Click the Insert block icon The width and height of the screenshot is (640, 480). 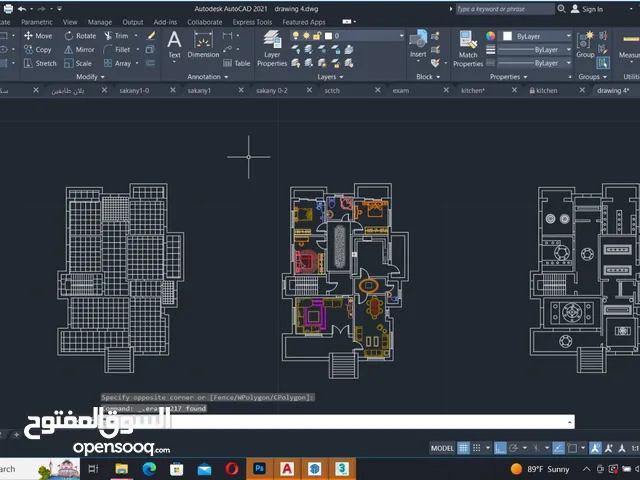tap(418, 43)
